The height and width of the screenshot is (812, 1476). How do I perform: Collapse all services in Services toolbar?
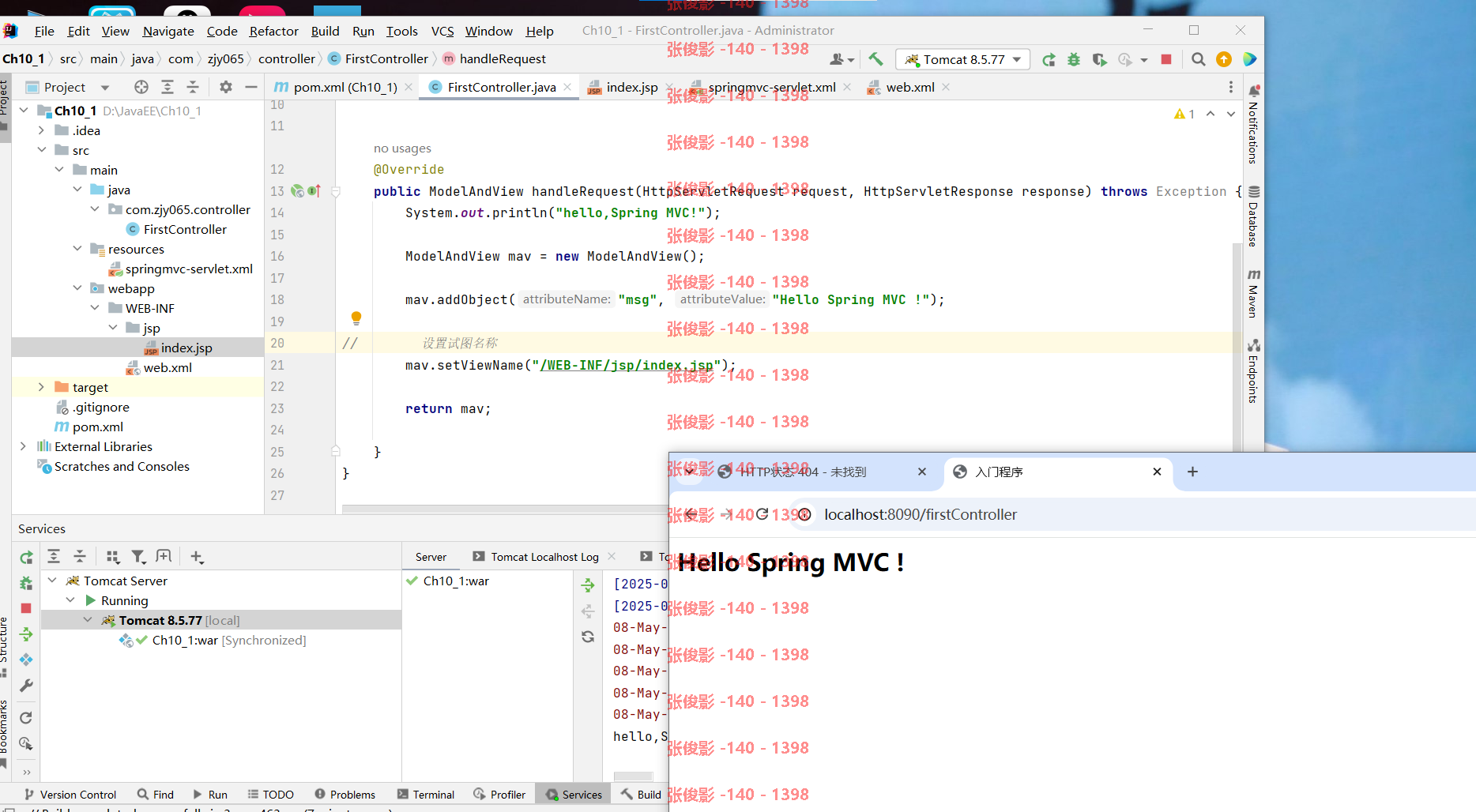(x=80, y=557)
